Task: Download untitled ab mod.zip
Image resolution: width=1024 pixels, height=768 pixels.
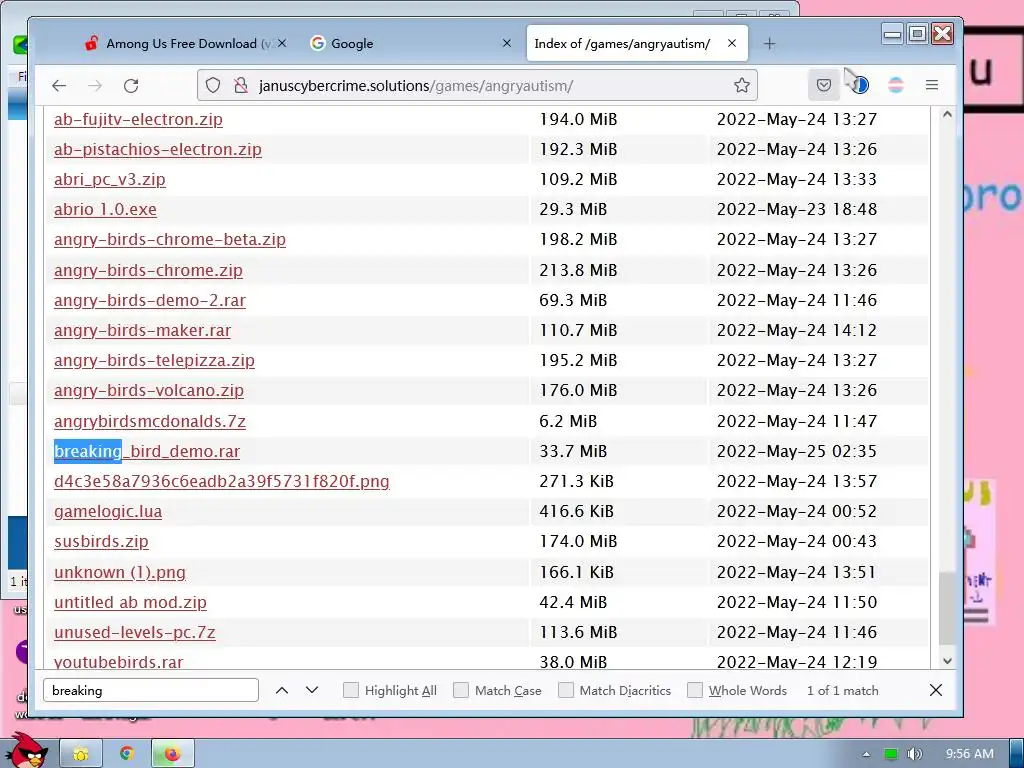Action: (130, 602)
